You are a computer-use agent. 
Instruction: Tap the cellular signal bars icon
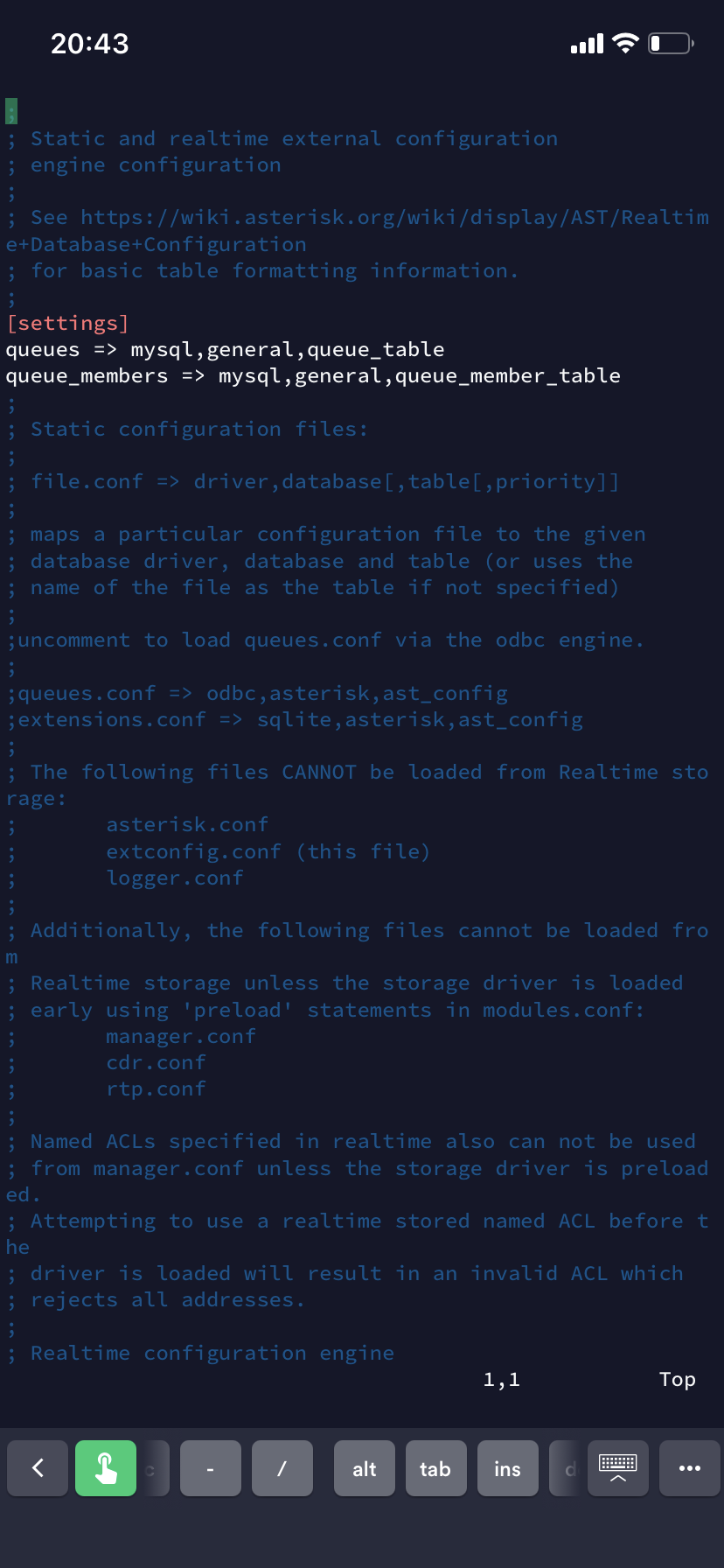point(587,44)
